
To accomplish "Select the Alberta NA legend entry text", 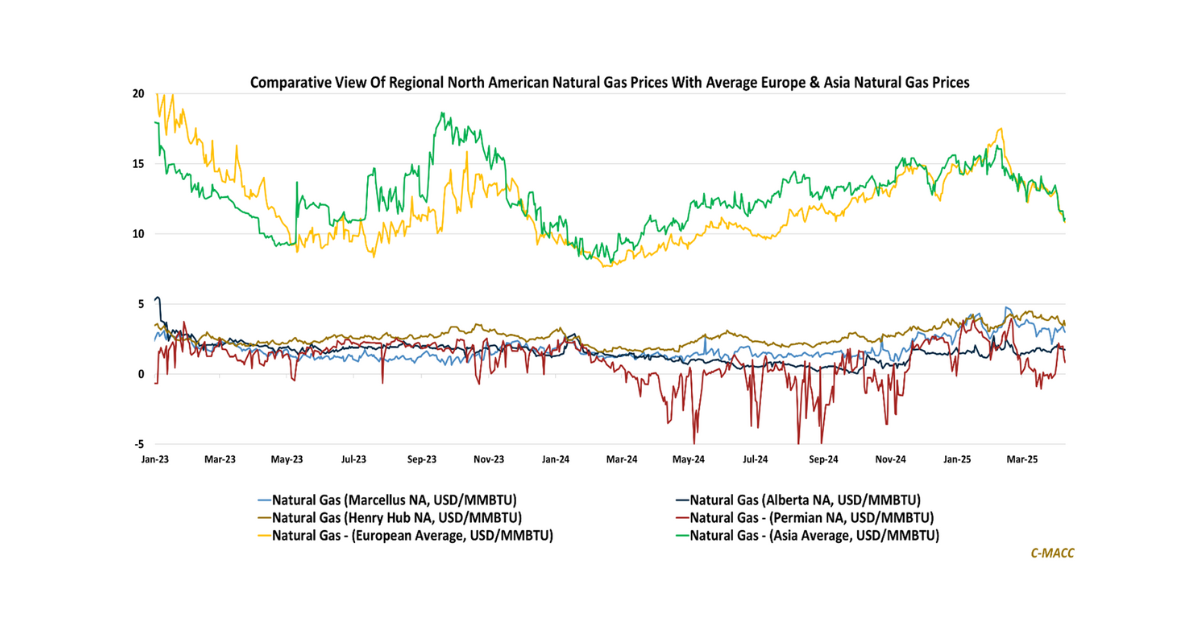I will (x=805, y=499).
